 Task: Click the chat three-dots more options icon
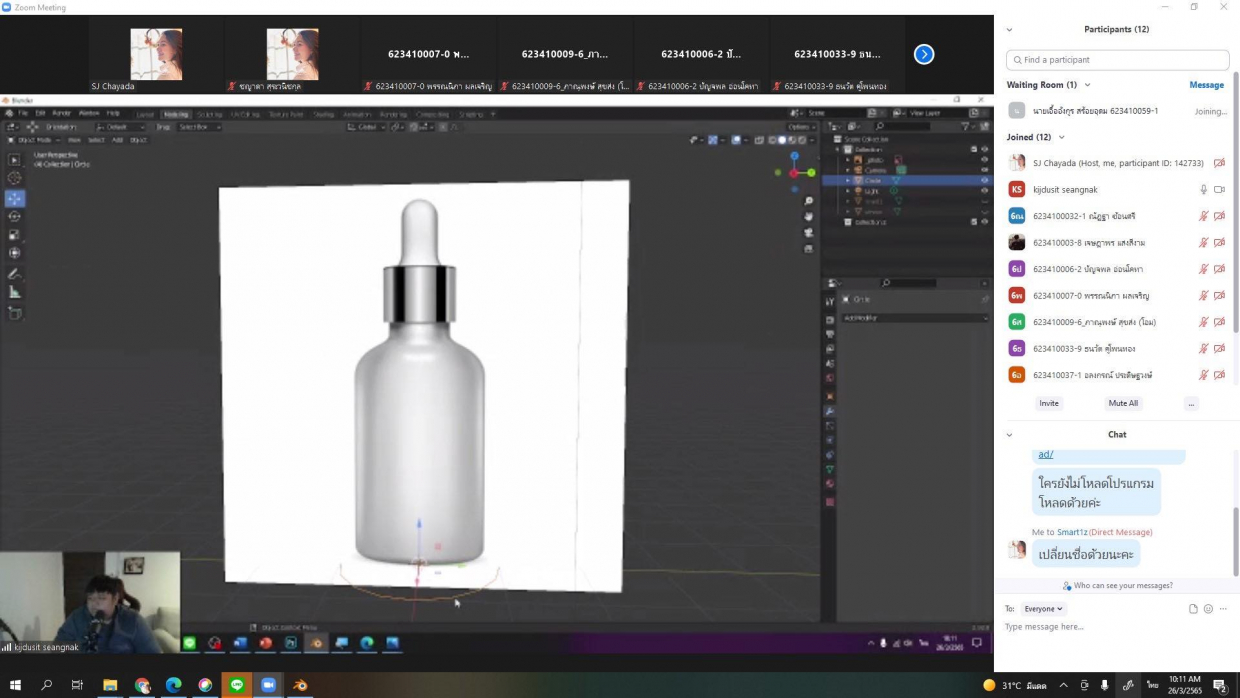coord(1223,609)
